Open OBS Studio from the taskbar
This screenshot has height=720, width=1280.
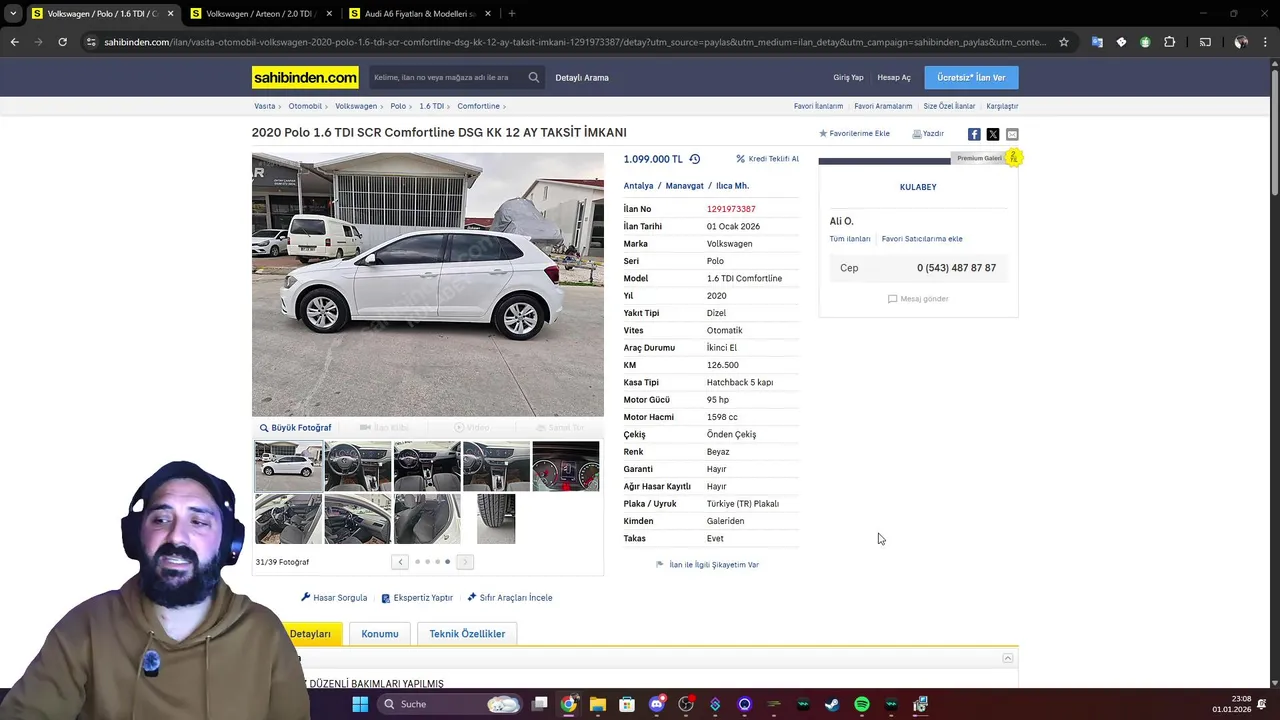pos(686,704)
